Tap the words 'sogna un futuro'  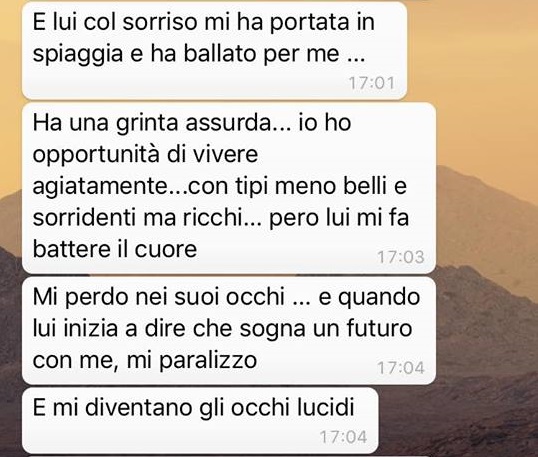tap(326, 329)
